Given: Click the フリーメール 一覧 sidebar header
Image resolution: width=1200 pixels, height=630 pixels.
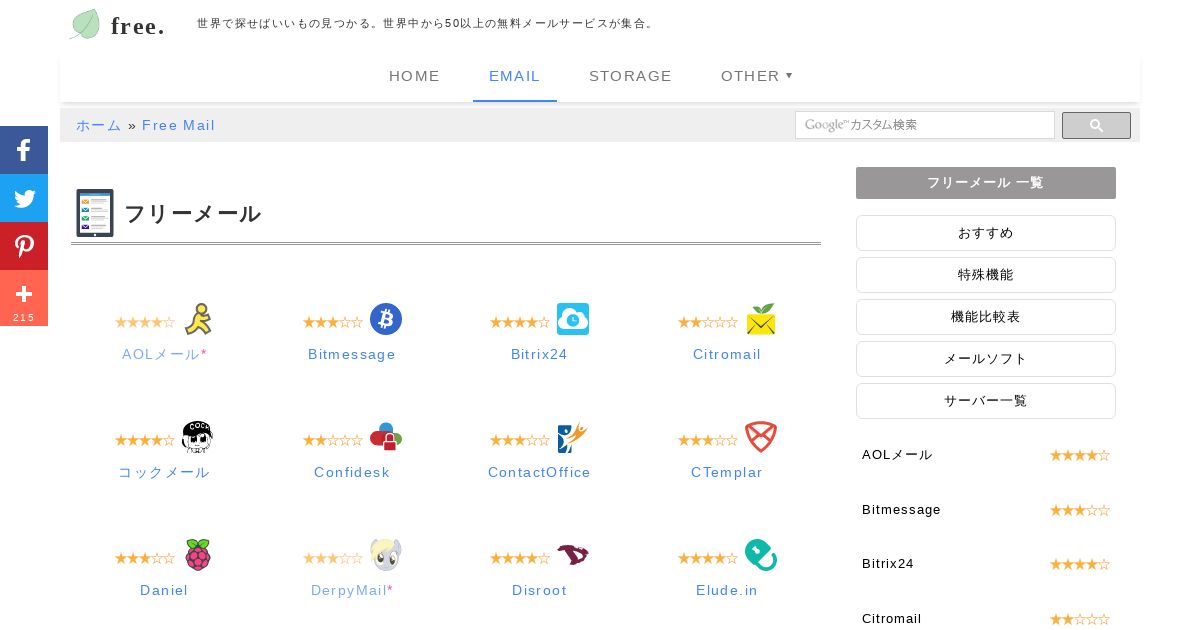Looking at the screenshot, I should pos(986,183).
